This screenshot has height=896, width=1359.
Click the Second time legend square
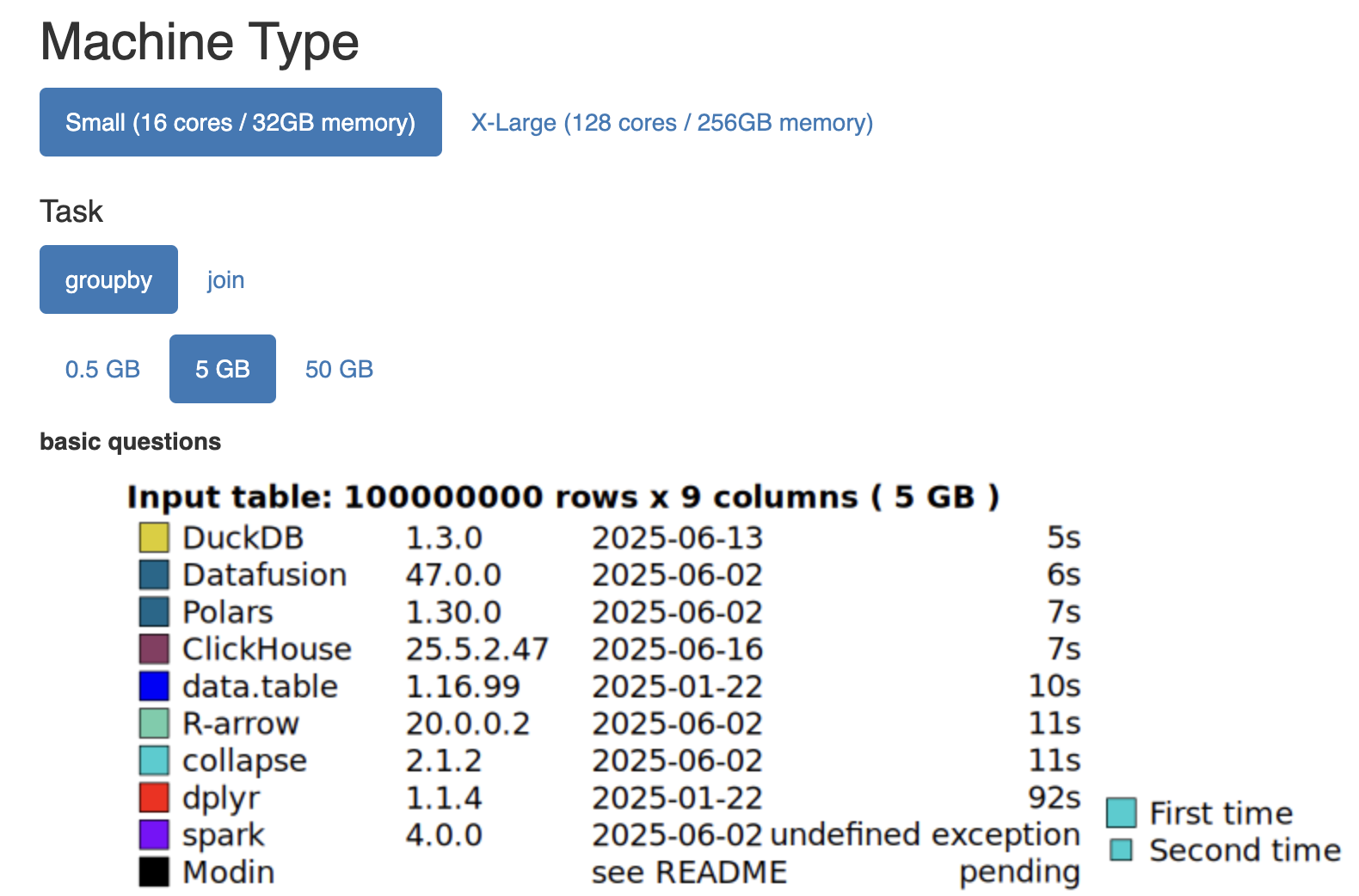(1121, 850)
